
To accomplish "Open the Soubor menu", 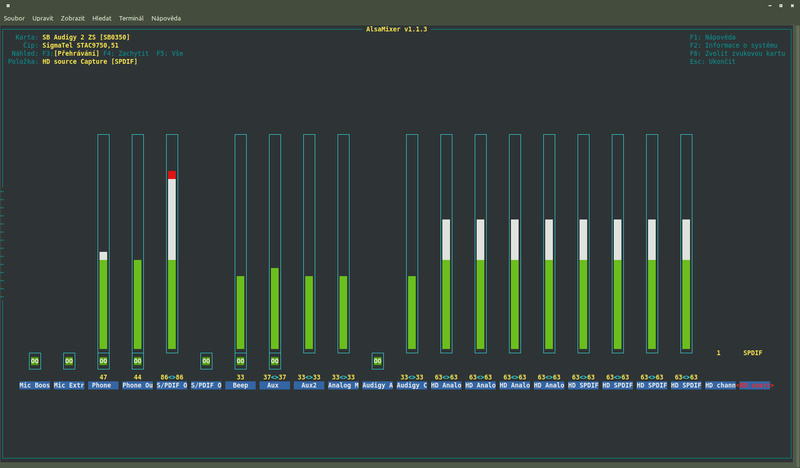I will [15, 18].
